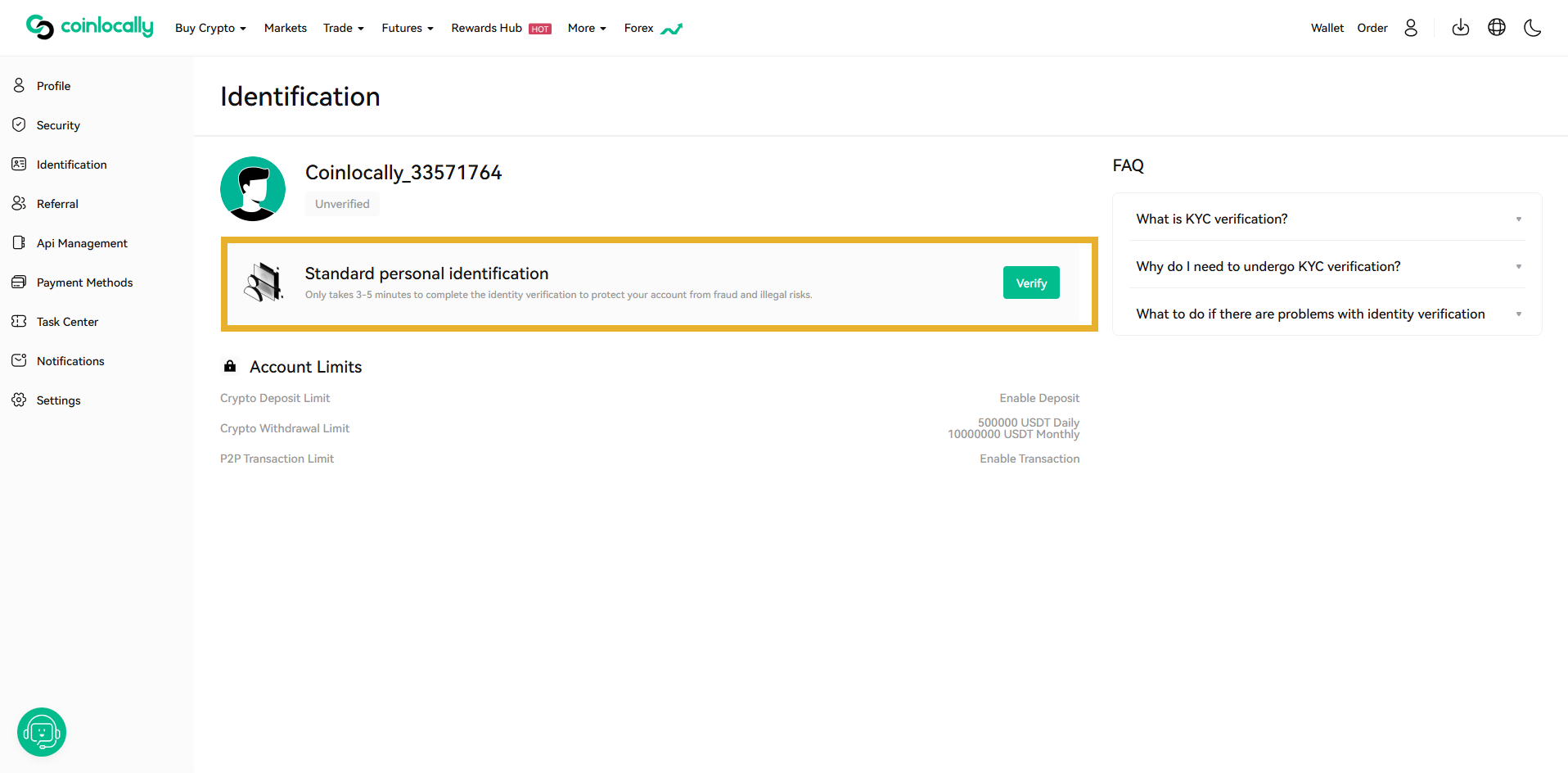The width and height of the screenshot is (1568, 773).
Task: Open Forex in top navigation
Action: 638,28
